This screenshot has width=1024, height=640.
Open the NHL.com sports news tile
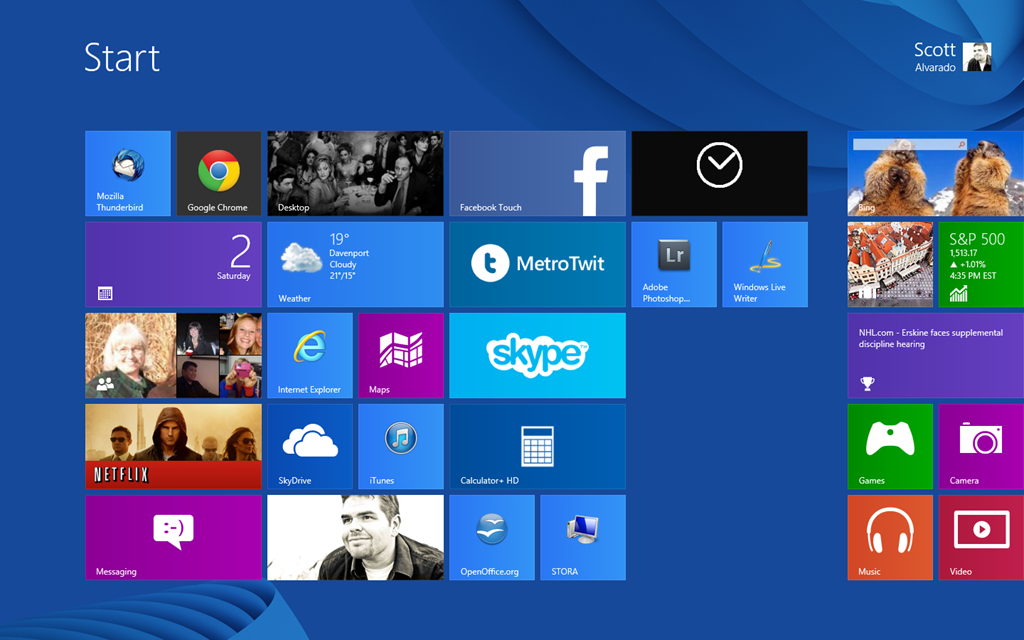coord(936,356)
